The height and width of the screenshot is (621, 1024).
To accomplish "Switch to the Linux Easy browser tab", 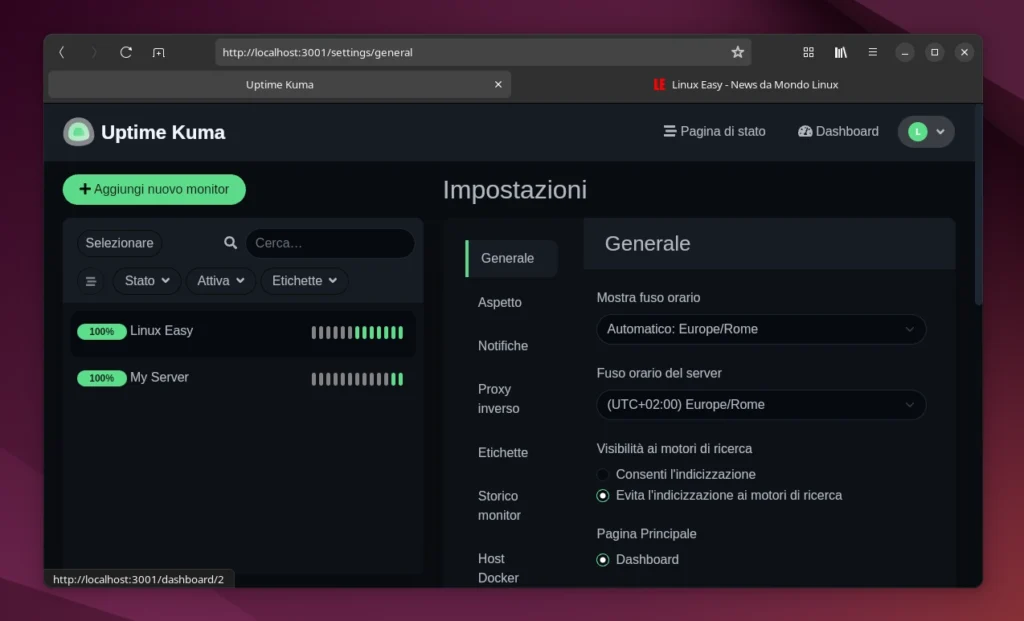I will point(745,84).
